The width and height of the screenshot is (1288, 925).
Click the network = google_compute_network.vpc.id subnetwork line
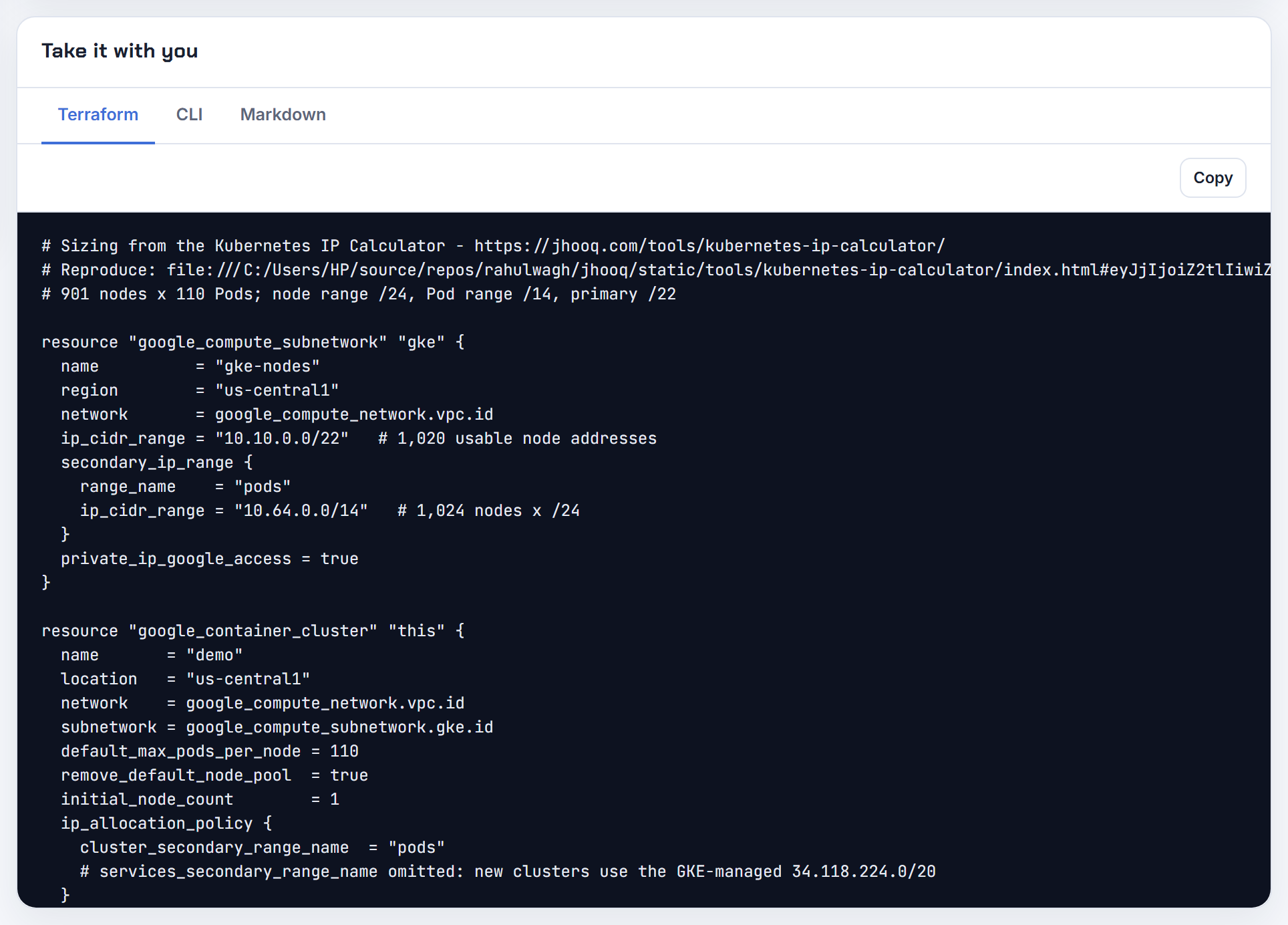(x=277, y=414)
